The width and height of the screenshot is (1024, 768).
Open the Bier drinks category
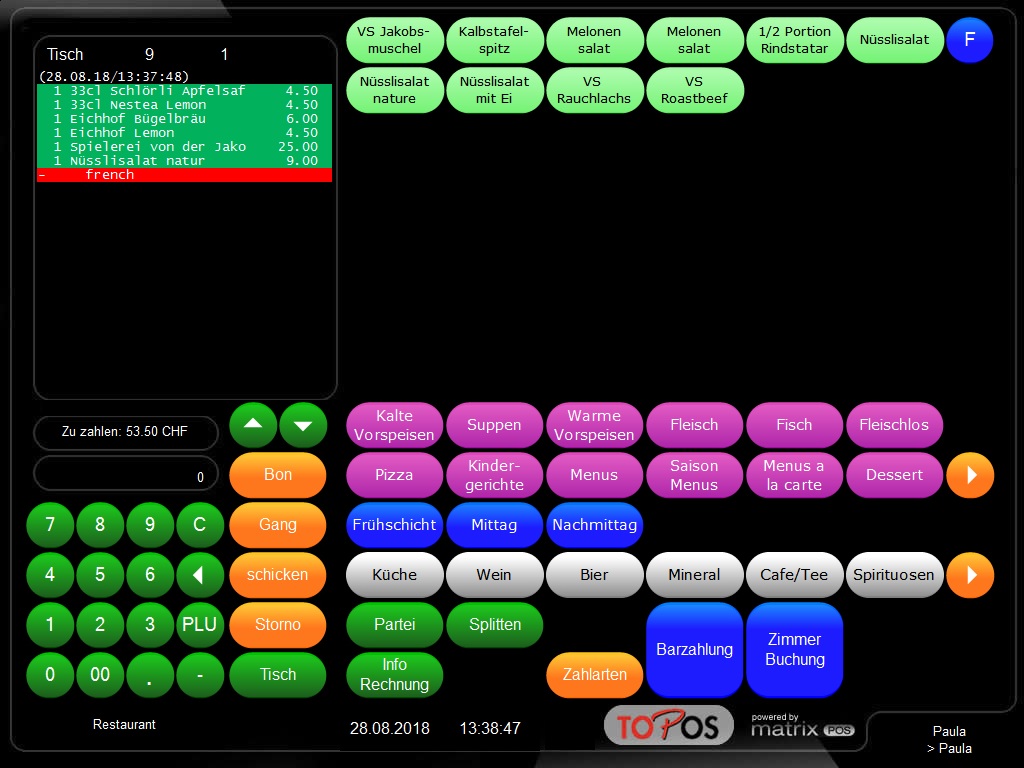point(594,575)
